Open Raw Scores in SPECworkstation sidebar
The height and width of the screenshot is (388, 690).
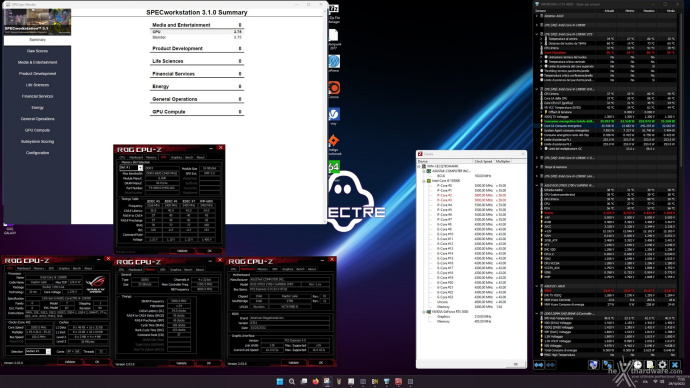(x=37, y=51)
